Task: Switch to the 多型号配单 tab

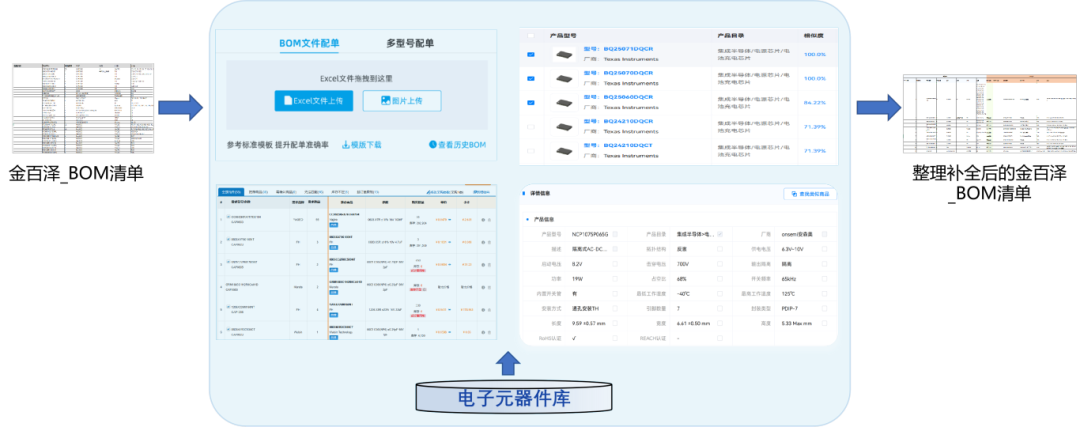Action: [x=410, y=43]
